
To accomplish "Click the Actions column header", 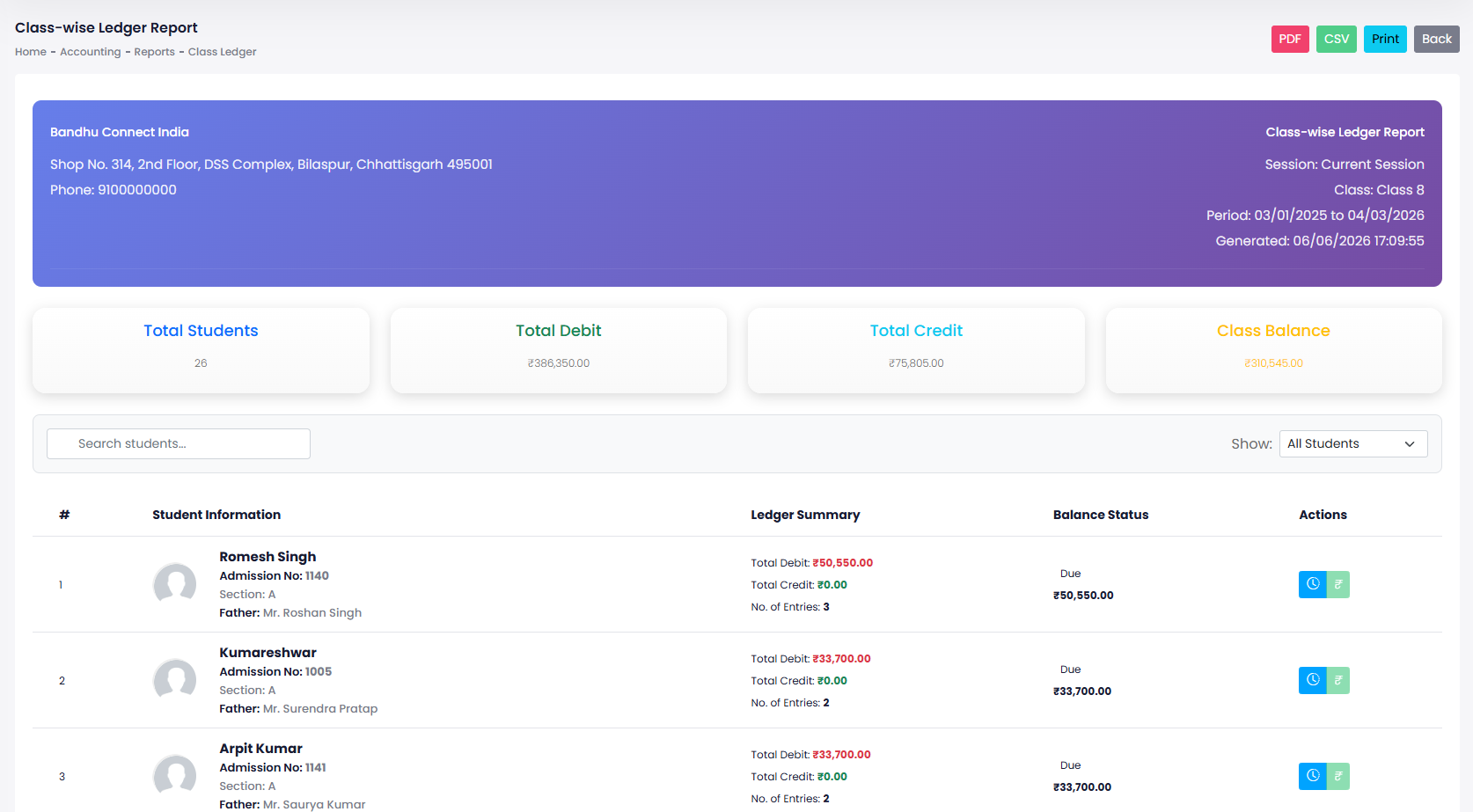I will pyautogui.click(x=1323, y=515).
